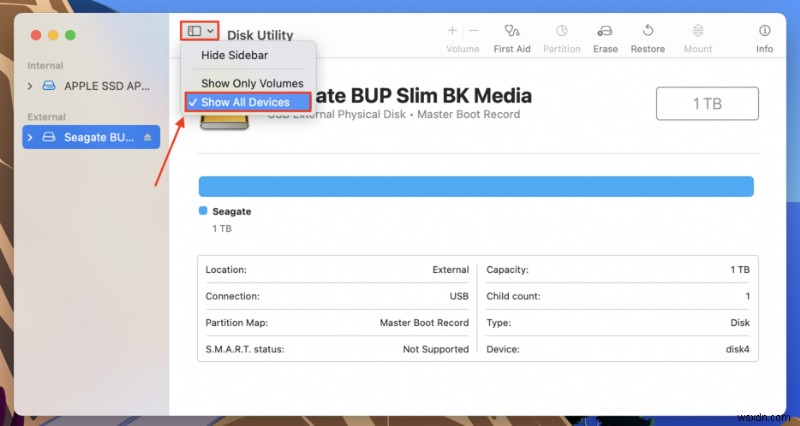Click the Internal sidebar section header
Screen dimensions: 800x426
(45, 65)
